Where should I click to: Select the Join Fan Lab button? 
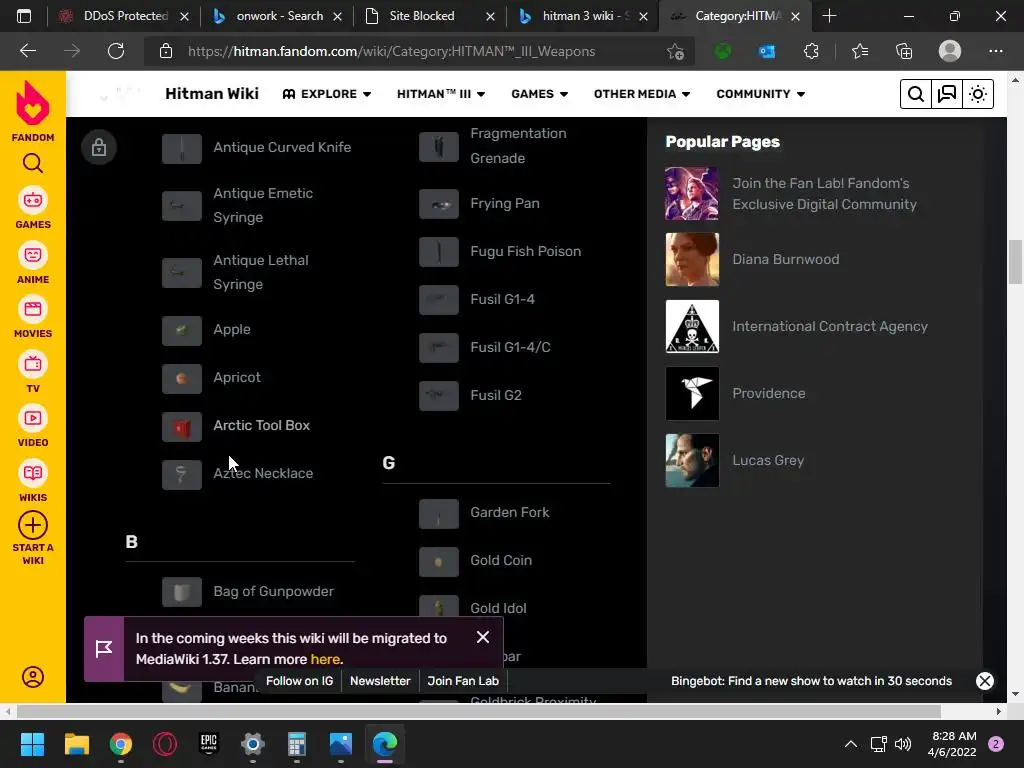[x=463, y=680]
